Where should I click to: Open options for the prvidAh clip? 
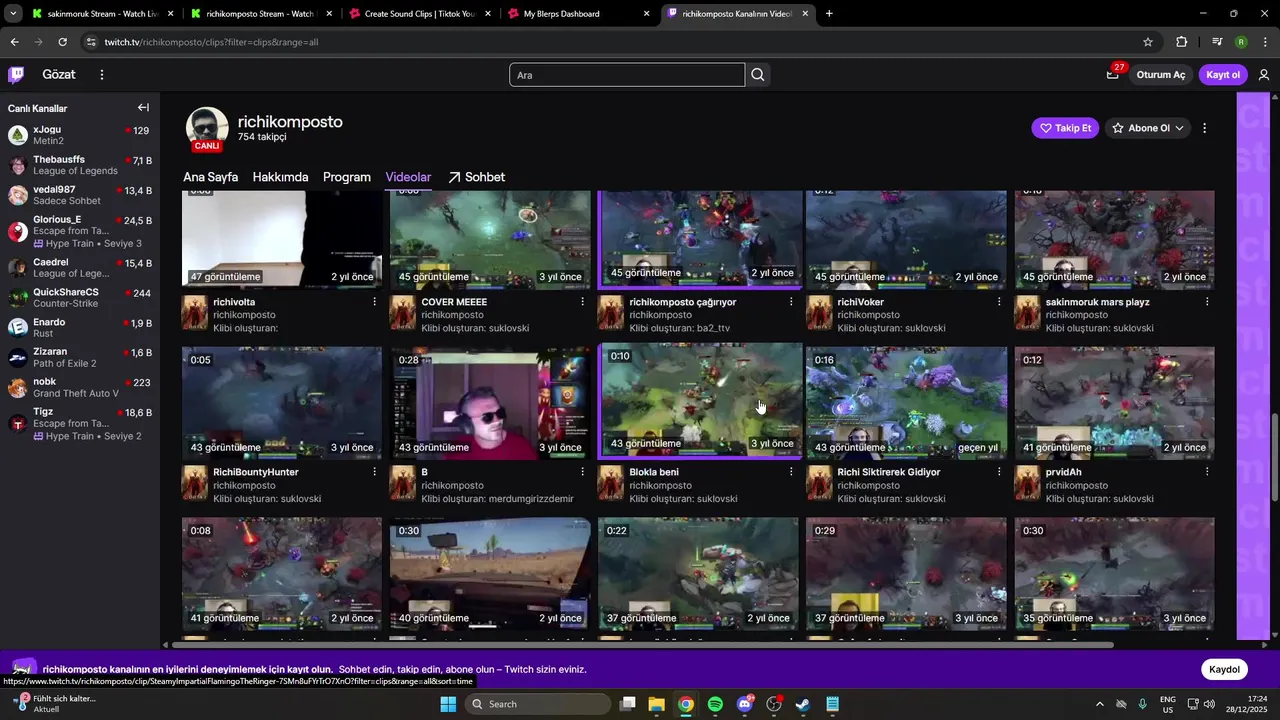(x=1207, y=472)
